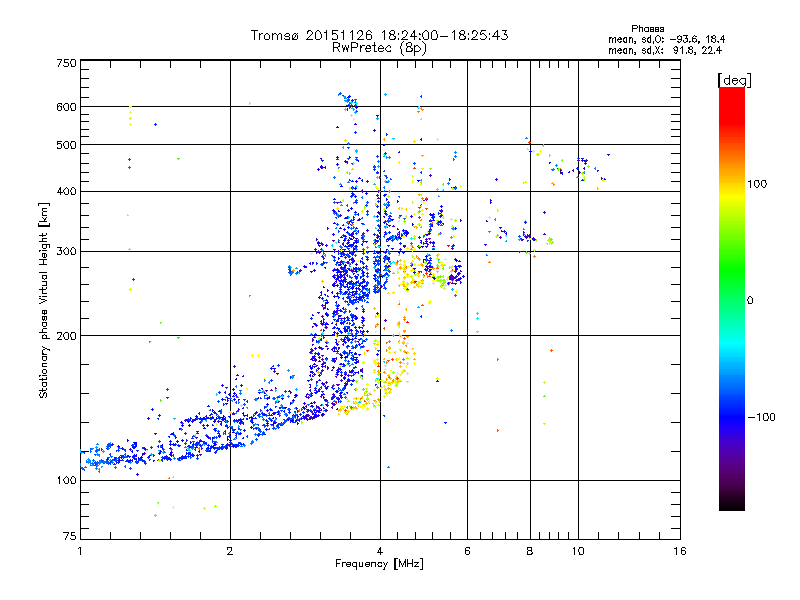Select the "mean, sd,O: -93.6, 18.4" line
The width and height of the screenshot is (800, 600).
[666, 39]
